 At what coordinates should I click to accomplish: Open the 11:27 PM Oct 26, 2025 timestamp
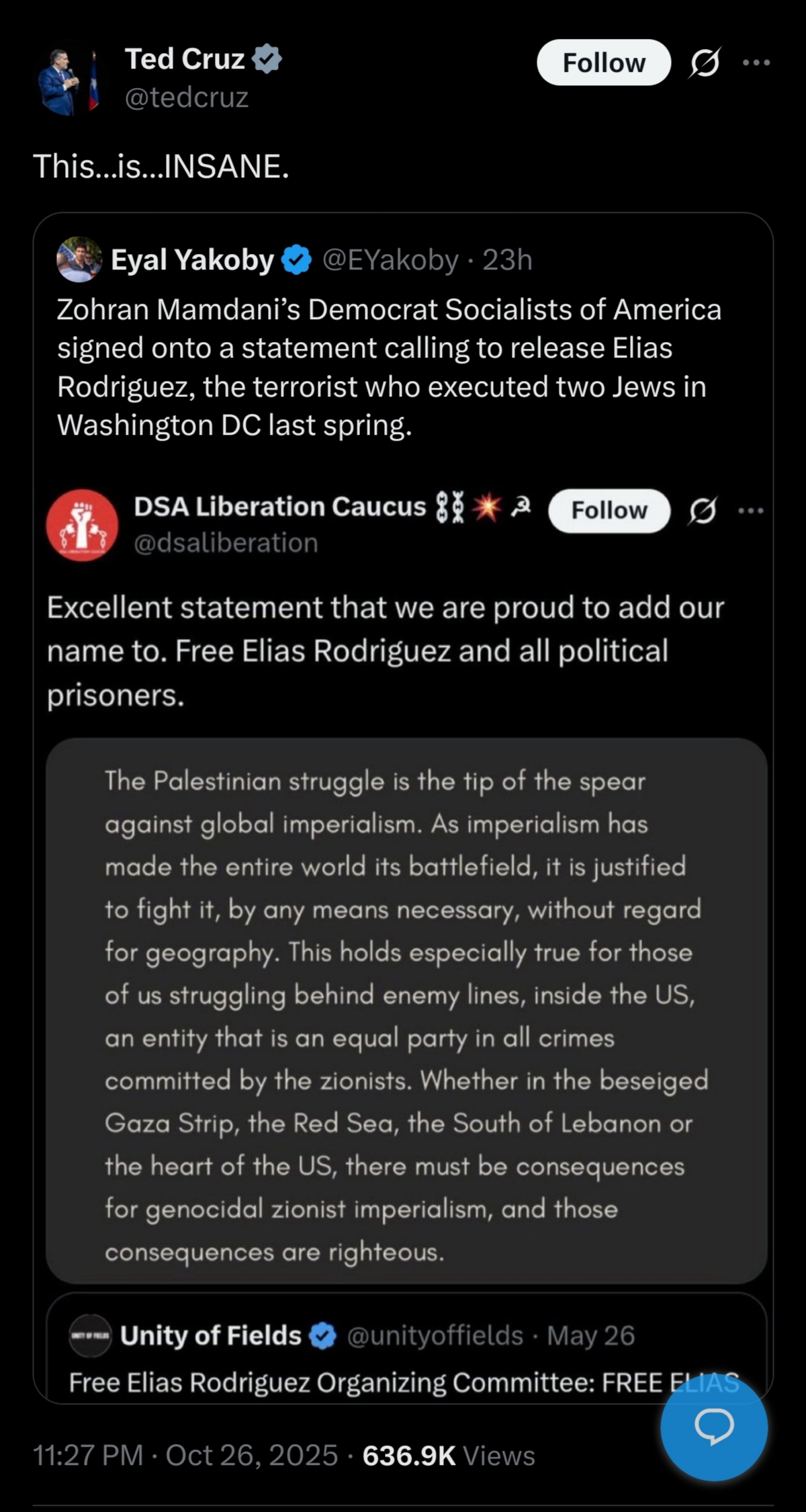[x=185, y=1456]
